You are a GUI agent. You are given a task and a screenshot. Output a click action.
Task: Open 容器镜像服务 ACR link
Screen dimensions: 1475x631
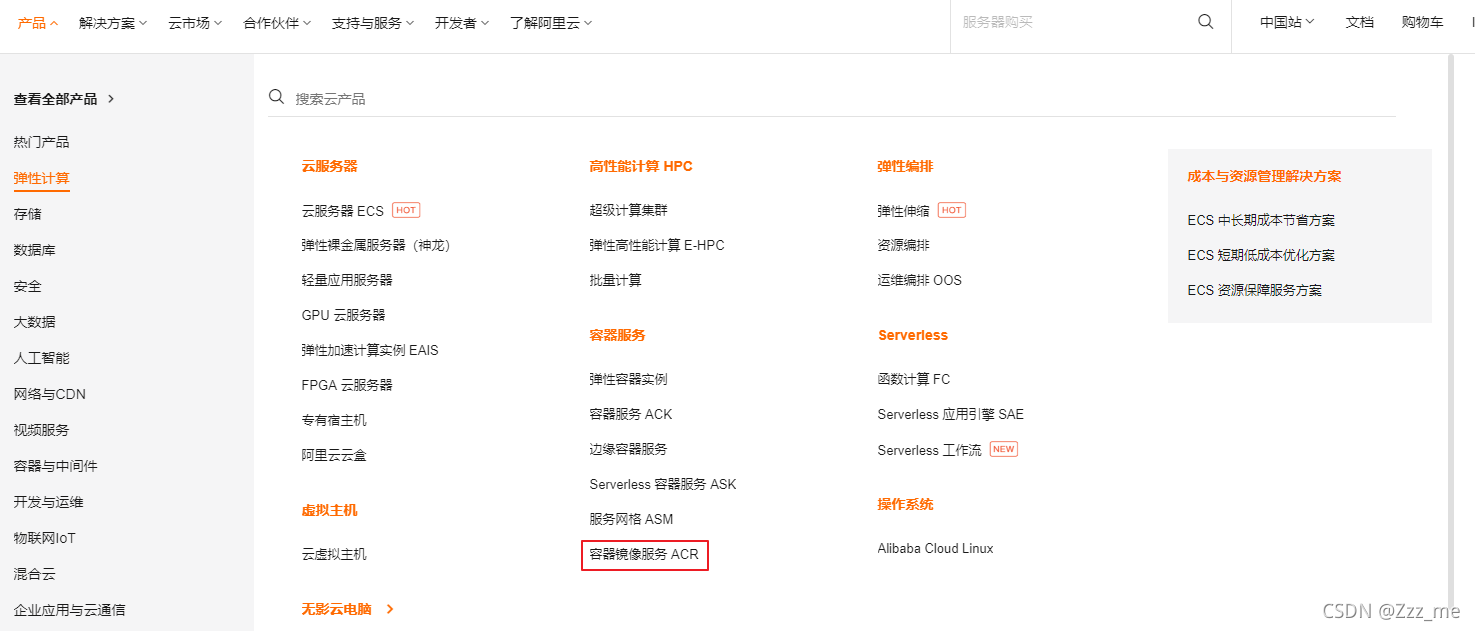point(644,554)
